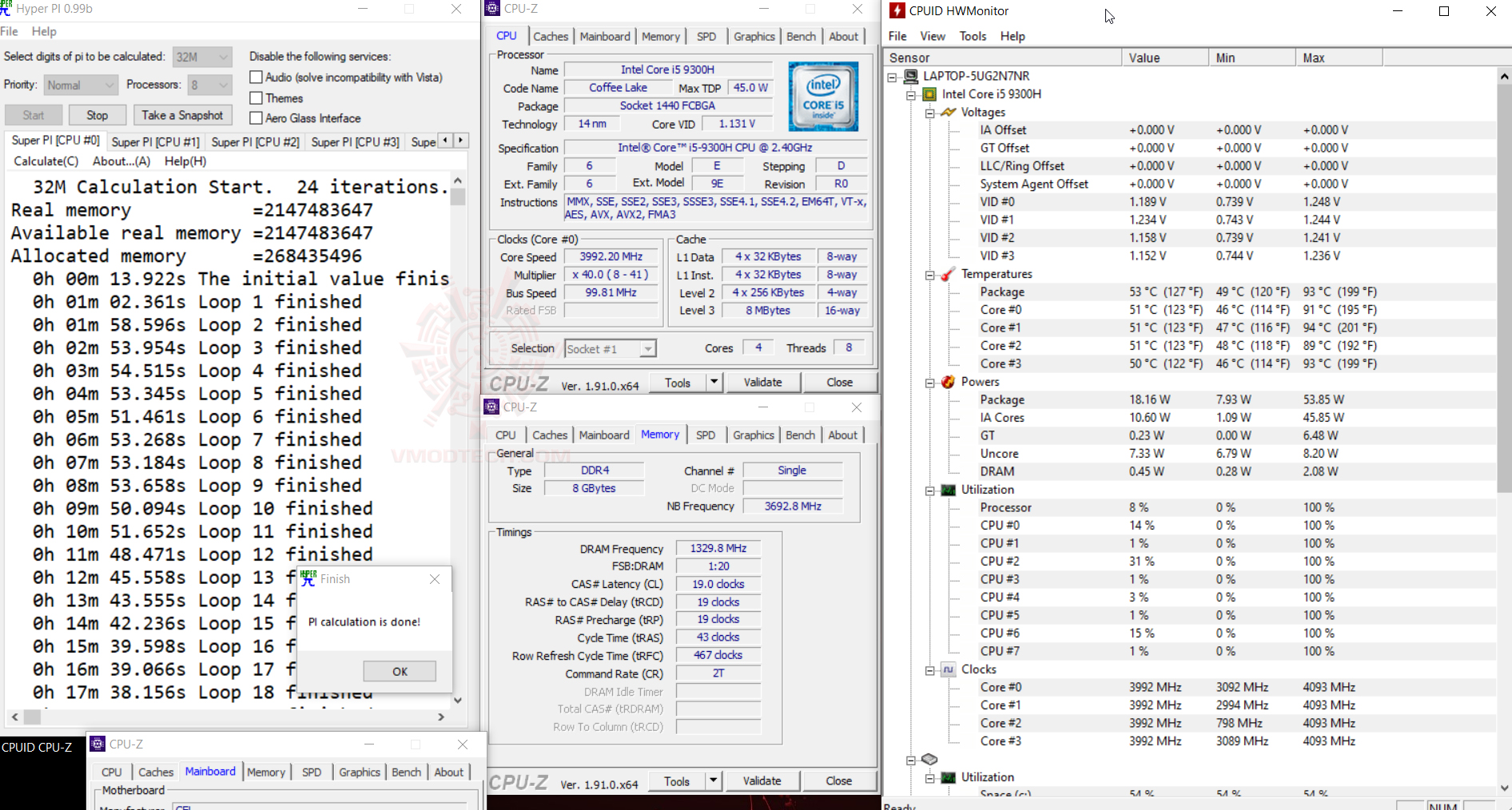
Task: Collapse the Temperatures section
Action: tap(930, 275)
